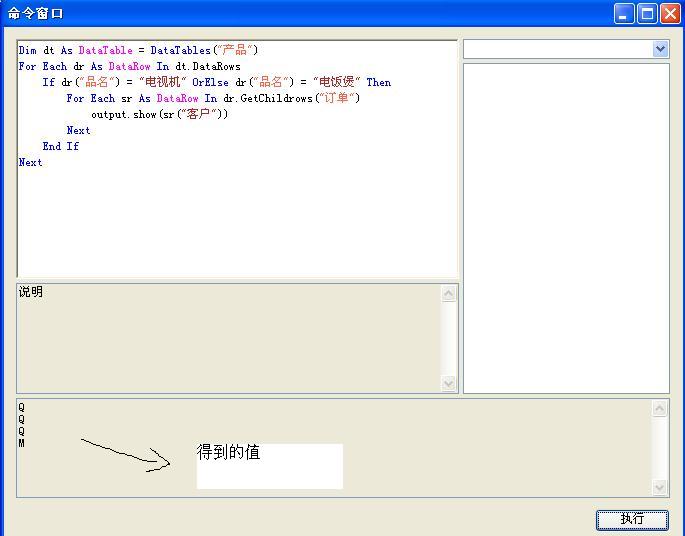Click the 'GetChildrows' code line

[213, 98]
